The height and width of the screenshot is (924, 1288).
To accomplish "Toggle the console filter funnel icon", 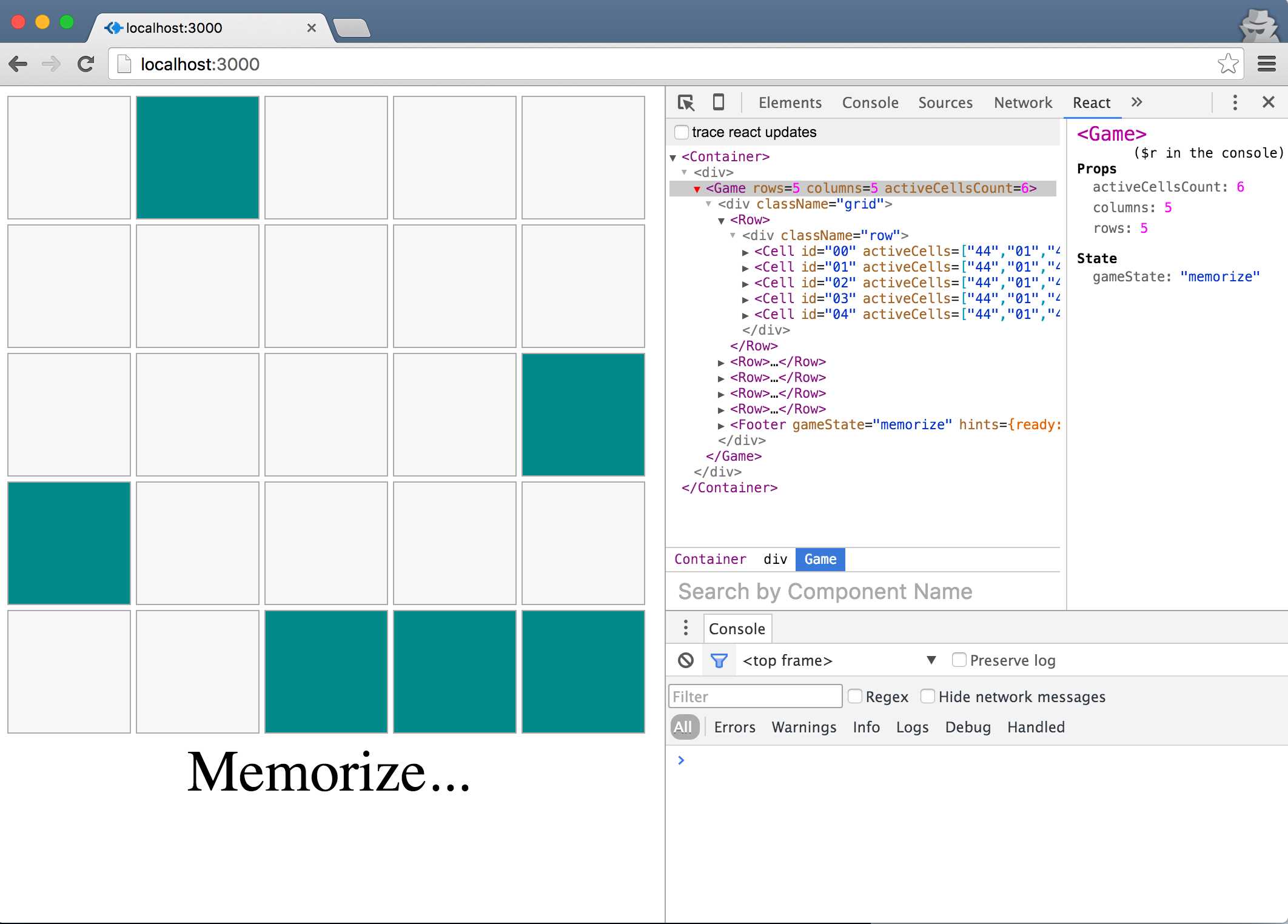I will tap(719, 660).
